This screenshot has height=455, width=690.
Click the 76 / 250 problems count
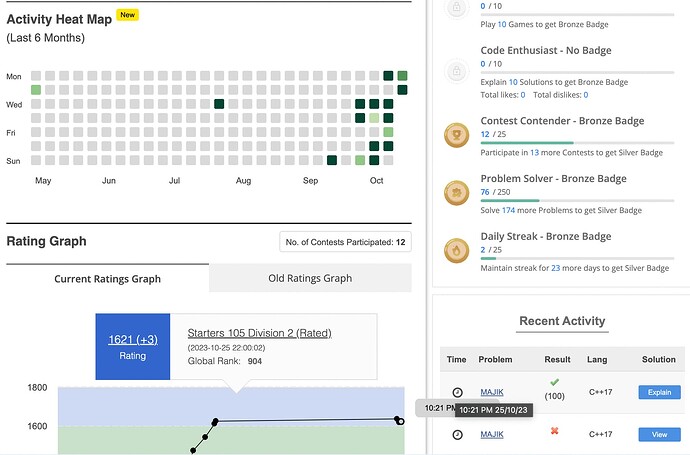click(495, 192)
